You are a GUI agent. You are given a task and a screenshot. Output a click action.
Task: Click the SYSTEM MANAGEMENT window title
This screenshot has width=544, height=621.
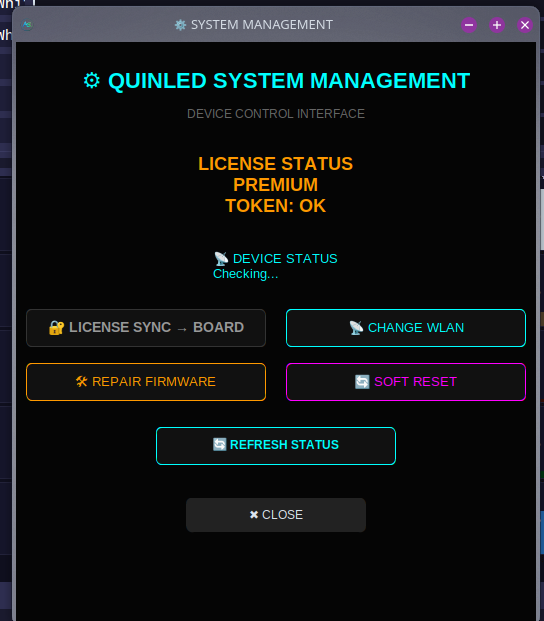(262, 25)
